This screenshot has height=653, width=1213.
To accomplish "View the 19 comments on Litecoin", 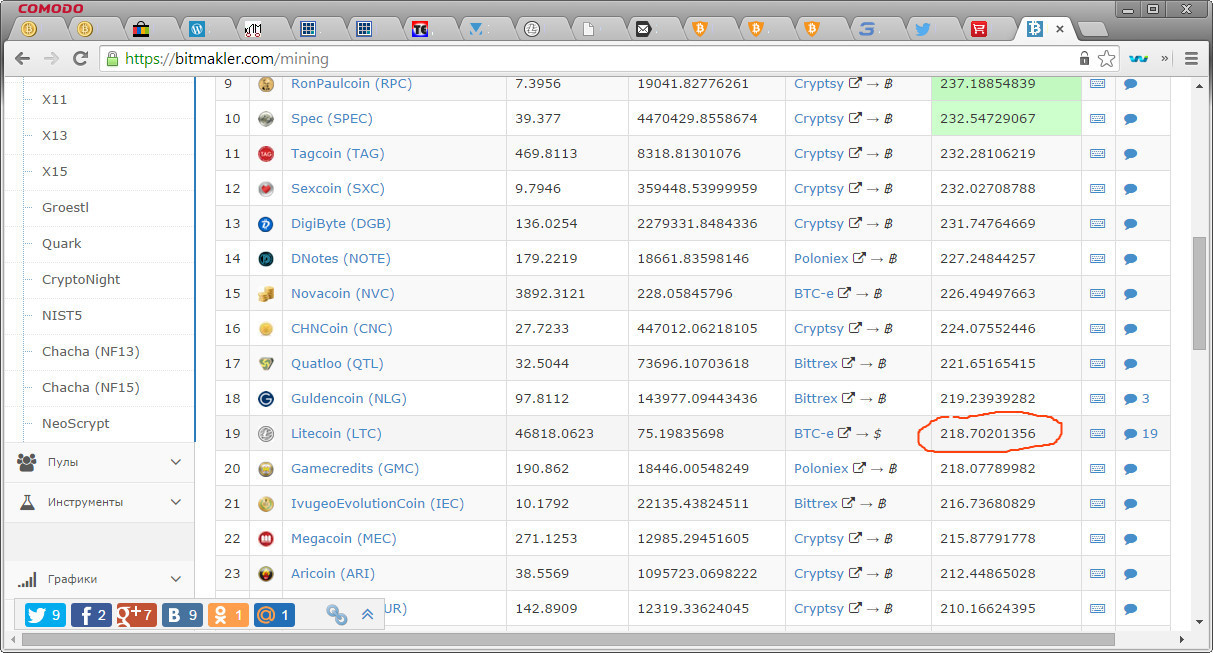I will click(1141, 434).
